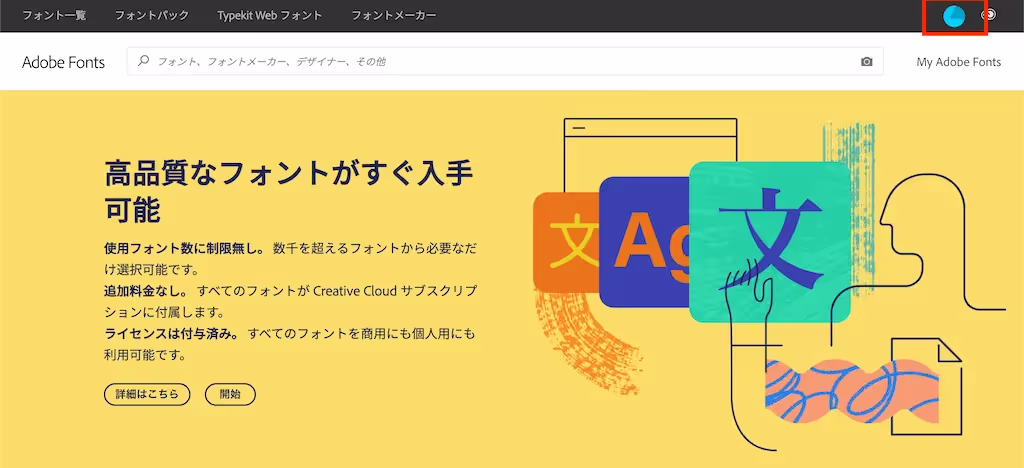This screenshot has height=468, width=1024.
Task: Click the 高品質なフォントがすぐ入手可能 heading
Action: [x=289, y=191]
